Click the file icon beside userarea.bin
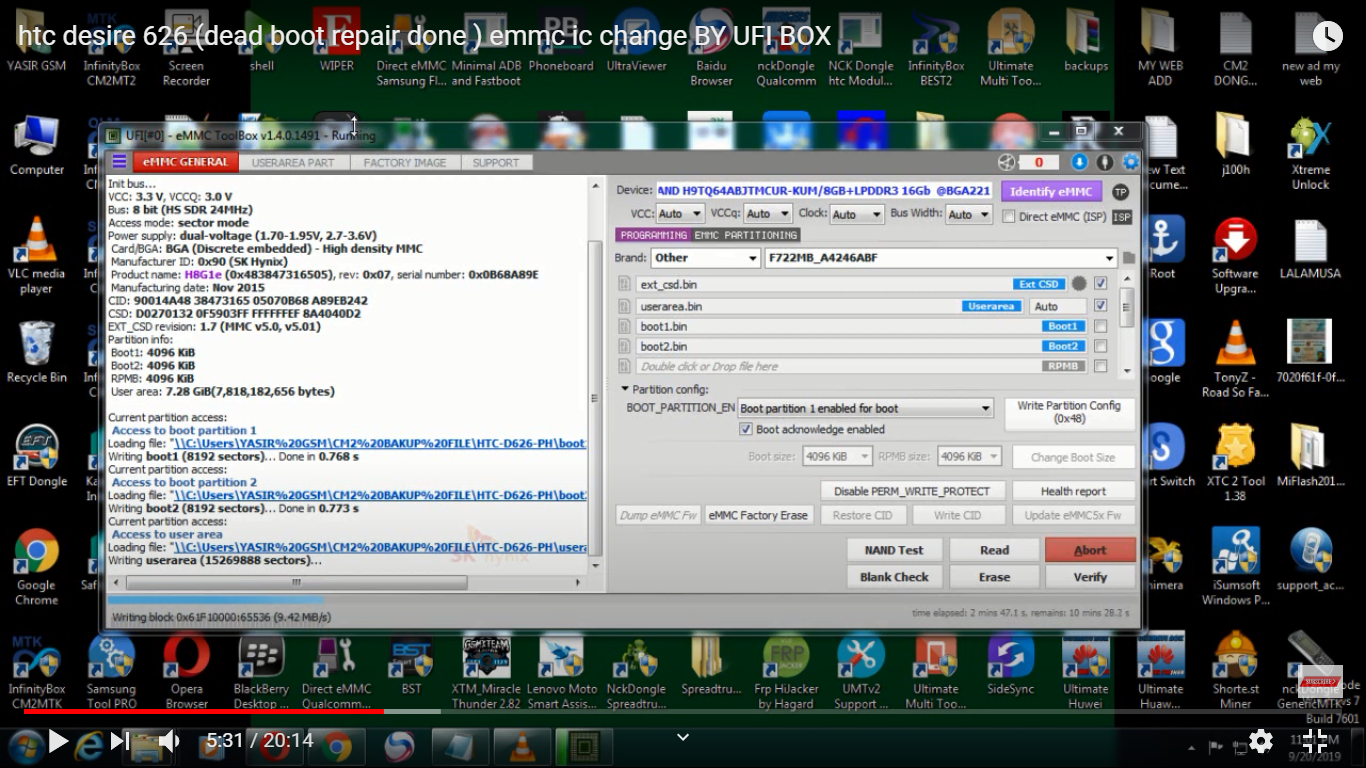 tap(627, 307)
